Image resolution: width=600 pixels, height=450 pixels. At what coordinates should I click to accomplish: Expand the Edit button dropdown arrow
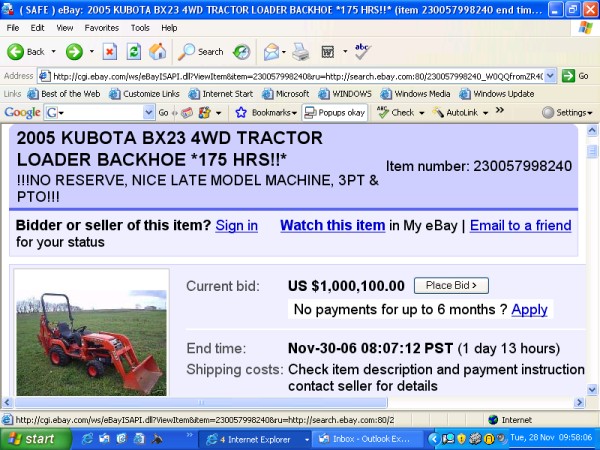345,51
